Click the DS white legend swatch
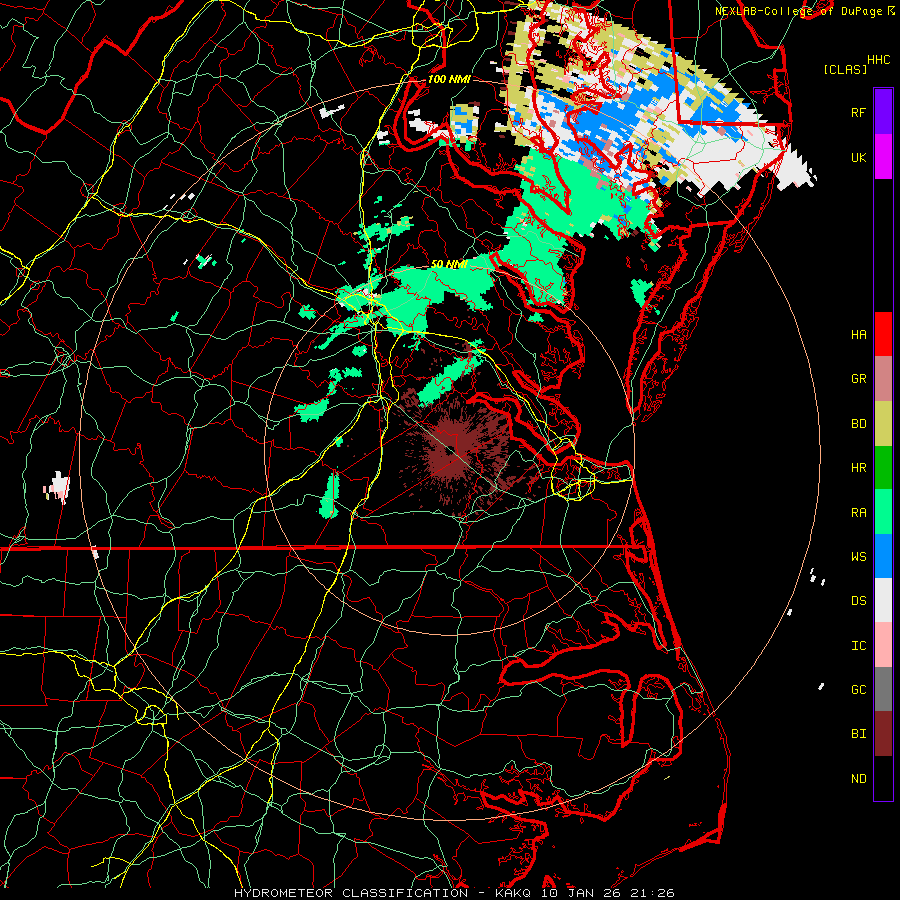This screenshot has width=900, height=900. [x=883, y=600]
